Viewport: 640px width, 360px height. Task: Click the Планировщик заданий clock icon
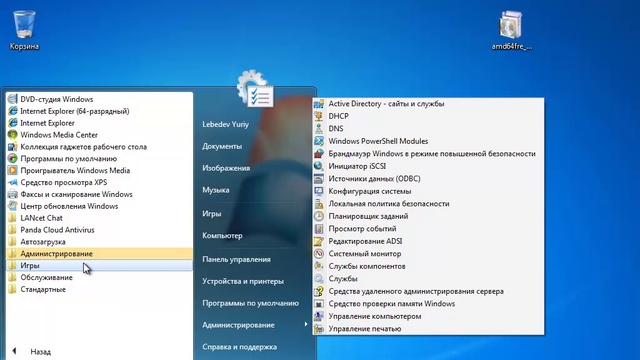319,216
